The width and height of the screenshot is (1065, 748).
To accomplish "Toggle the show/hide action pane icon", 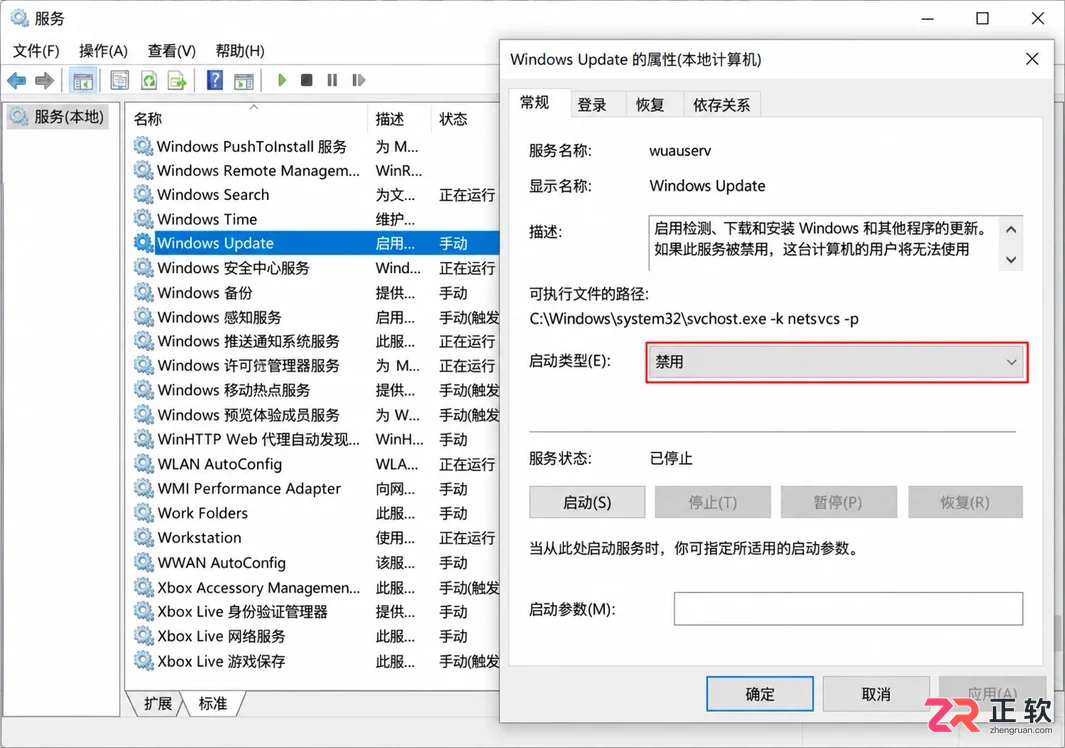I will [244, 81].
